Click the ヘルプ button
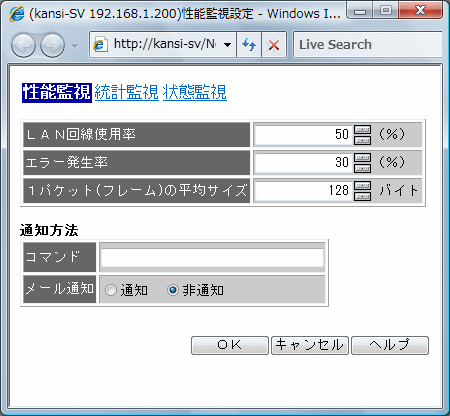The image size is (450, 416). (390, 345)
